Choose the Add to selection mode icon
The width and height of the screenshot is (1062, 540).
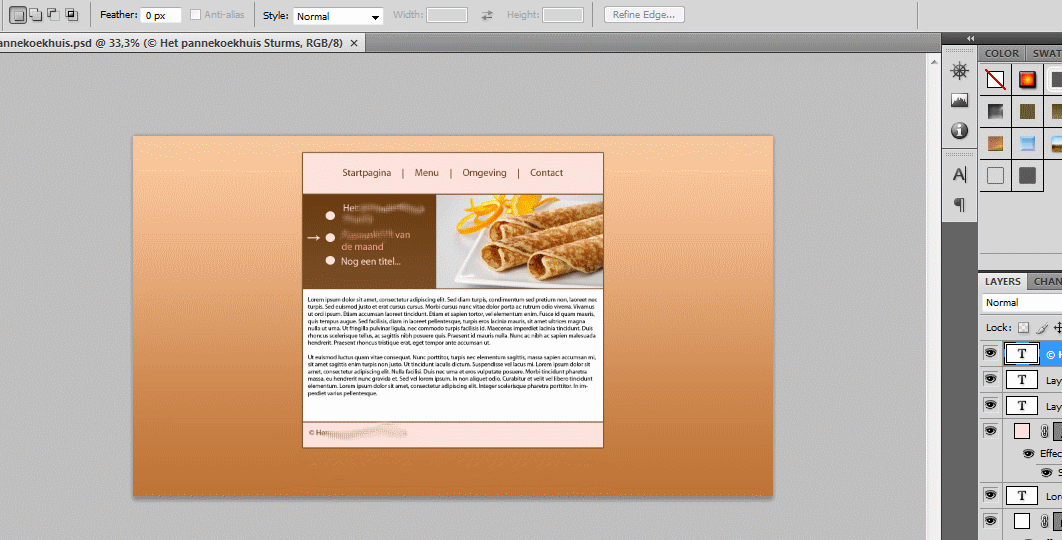pos(35,15)
